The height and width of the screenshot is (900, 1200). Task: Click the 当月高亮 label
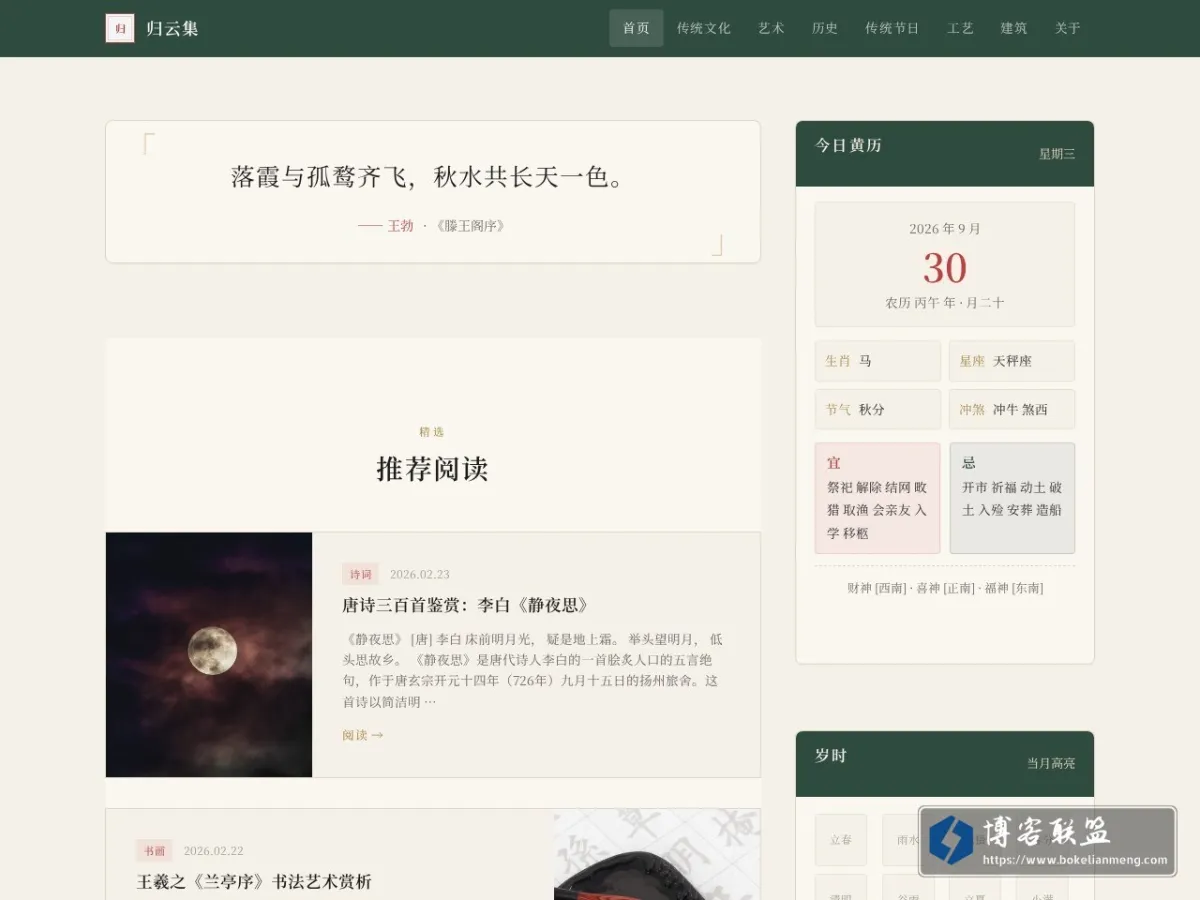(x=1051, y=763)
